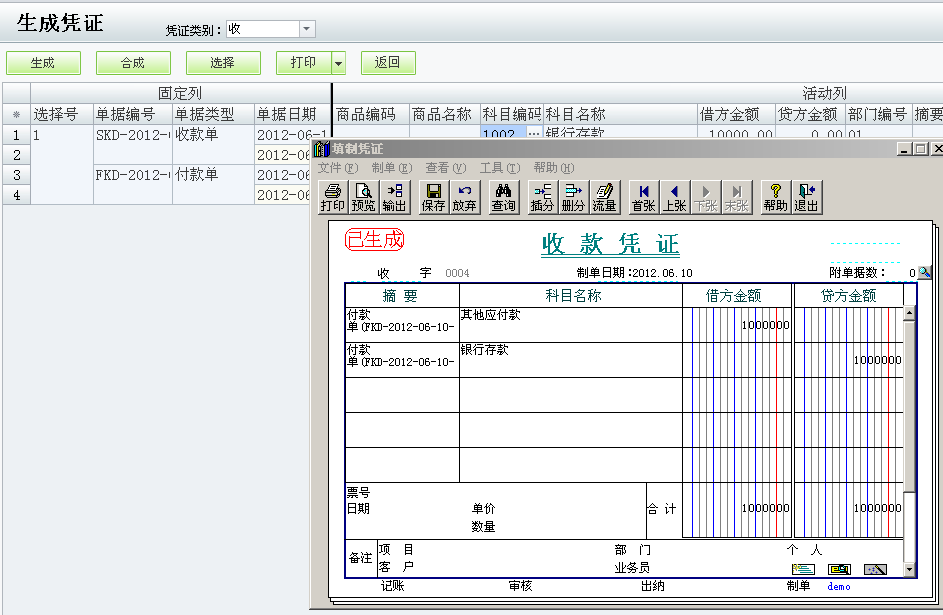
Task: Open the 帮助(H) menu
Action: pos(554,168)
